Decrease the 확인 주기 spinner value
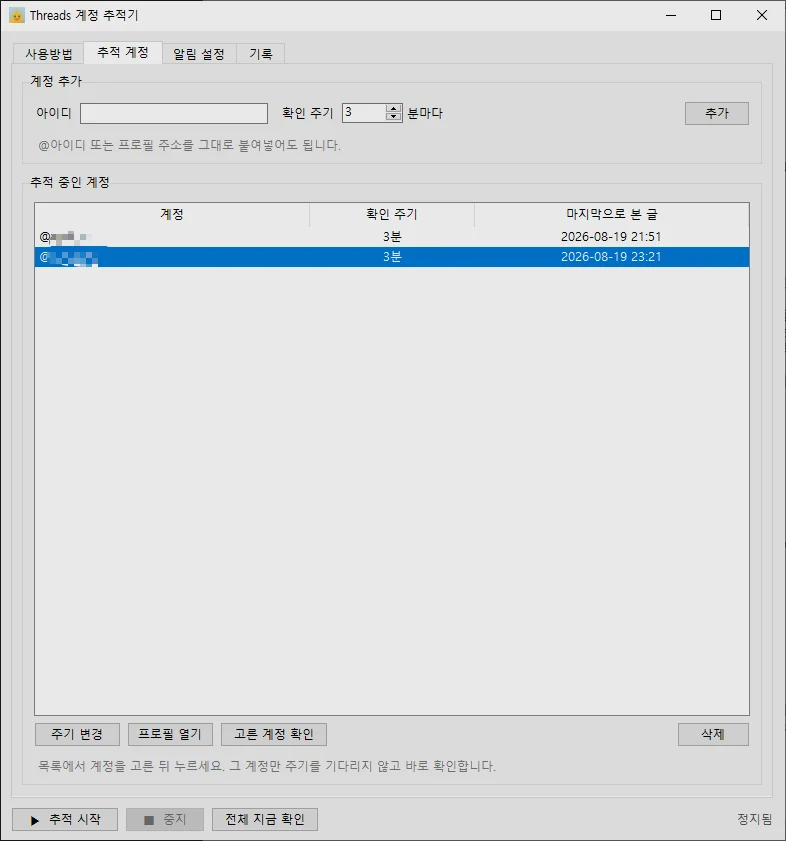The height and width of the screenshot is (841, 786). click(x=394, y=117)
